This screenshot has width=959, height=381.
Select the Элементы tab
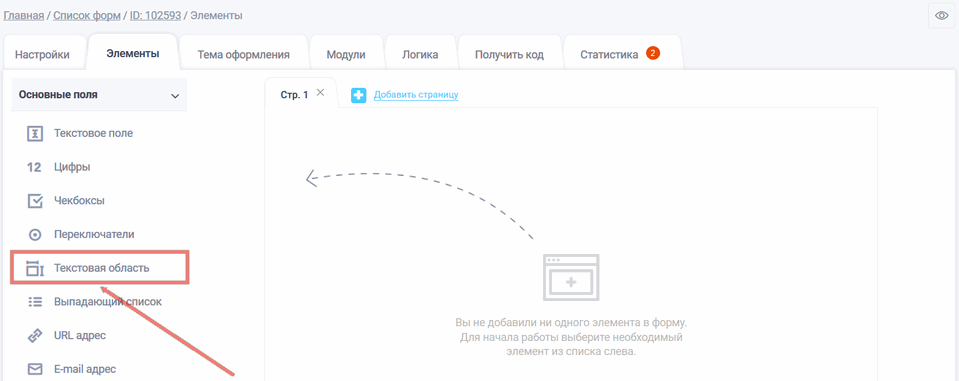(133, 53)
